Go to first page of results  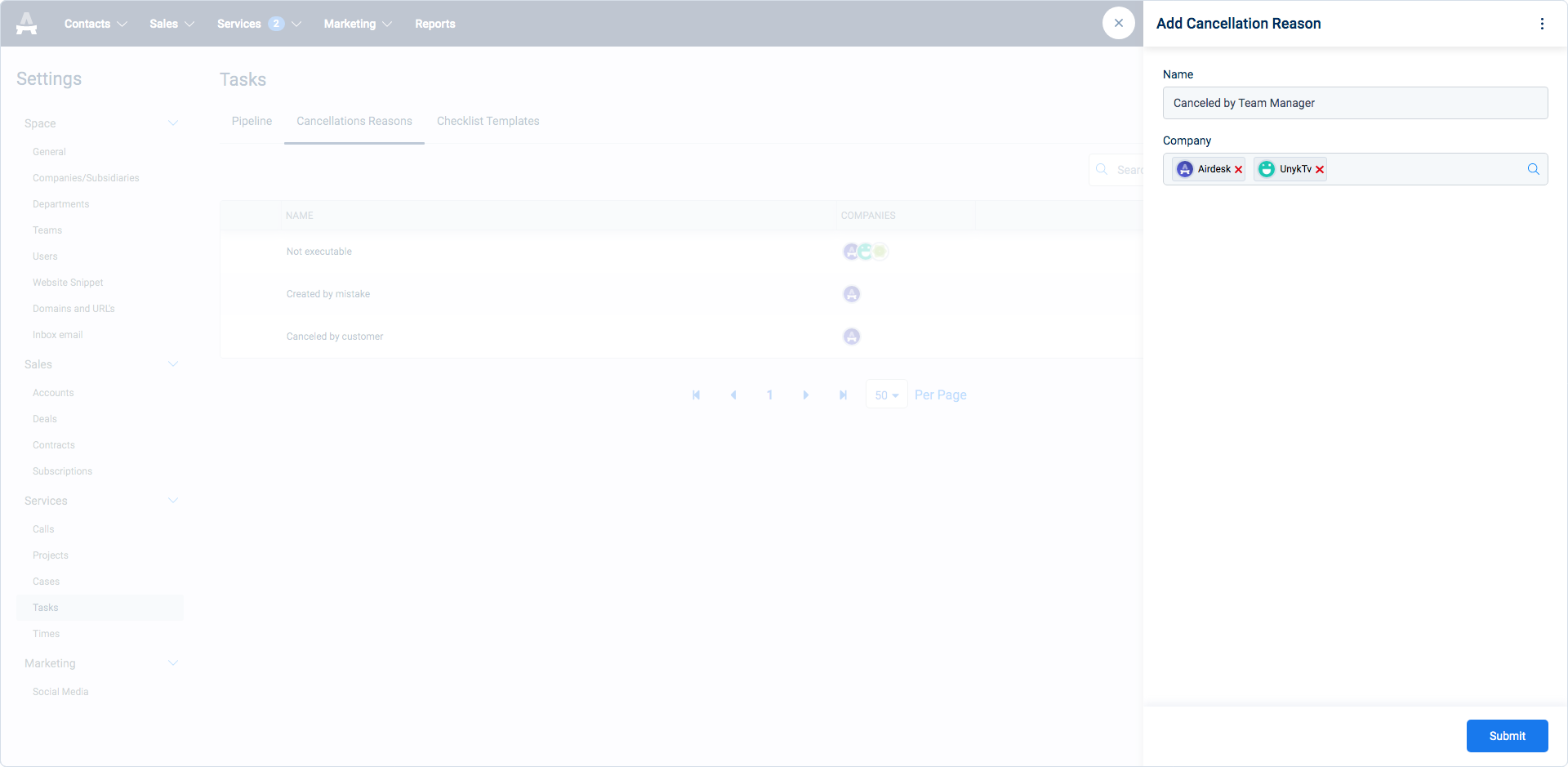[x=696, y=395]
